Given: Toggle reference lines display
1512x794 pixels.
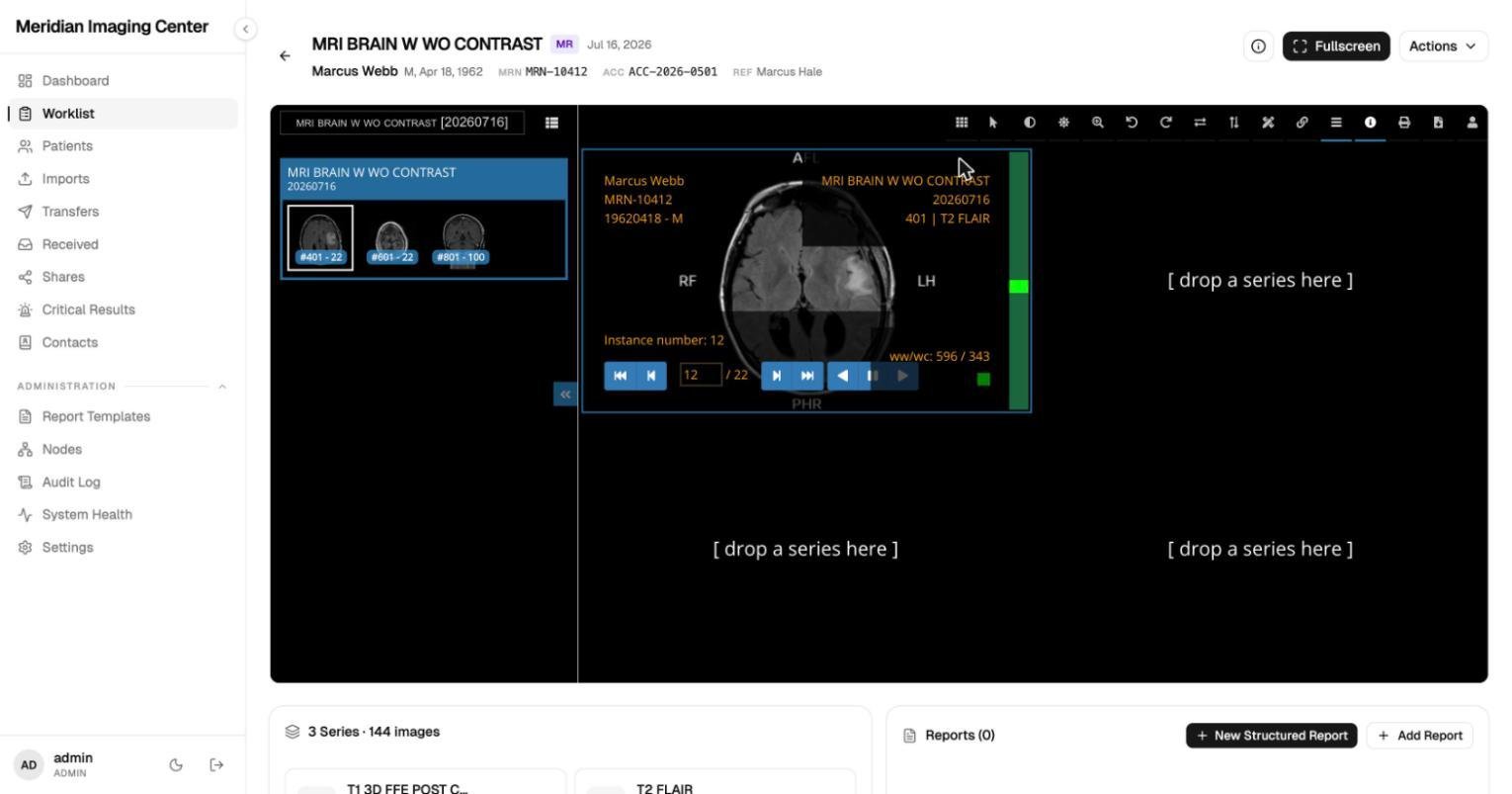Looking at the screenshot, I should (x=1336, y=123).
